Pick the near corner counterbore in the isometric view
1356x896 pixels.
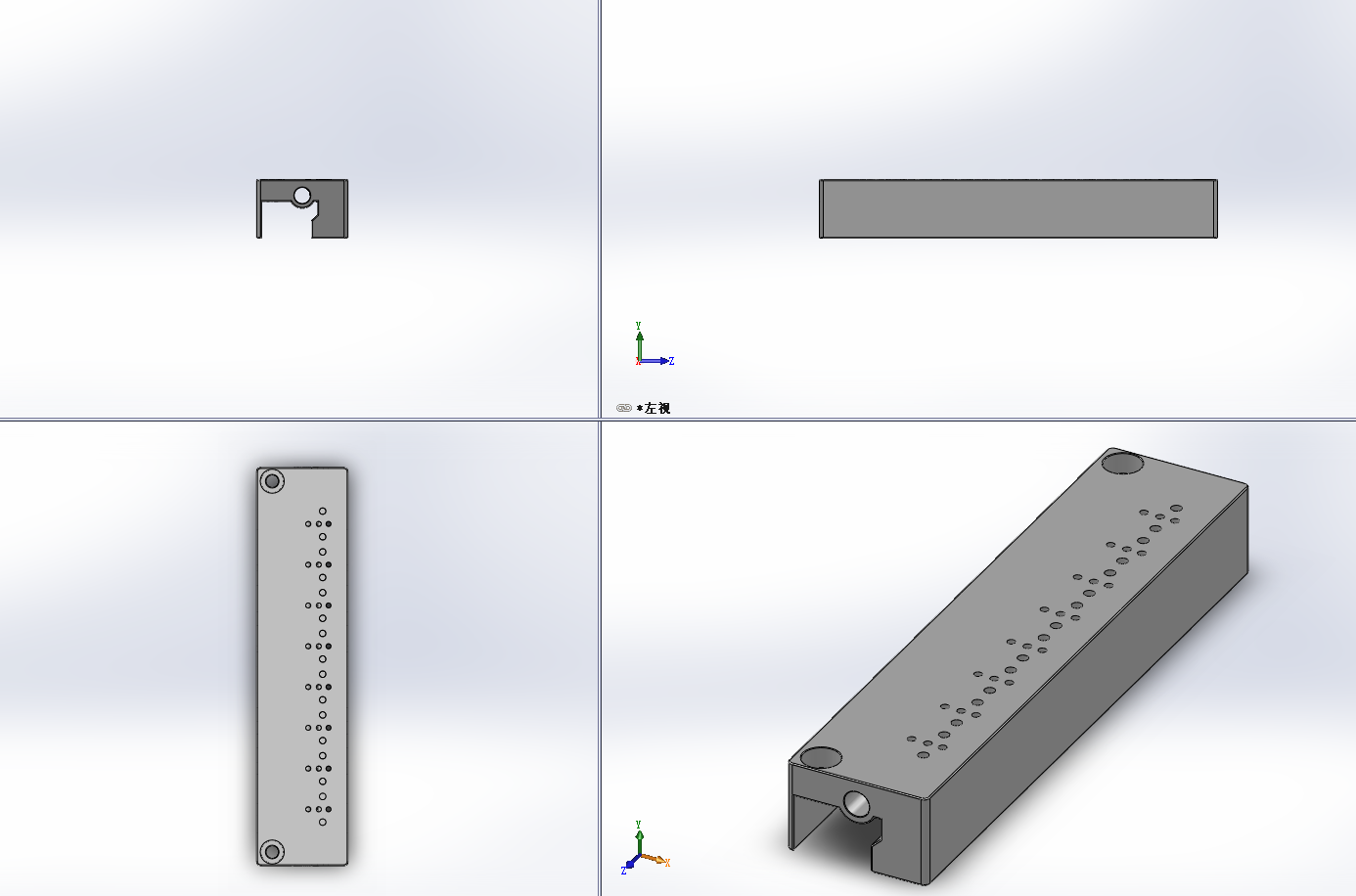pos(821,757)
